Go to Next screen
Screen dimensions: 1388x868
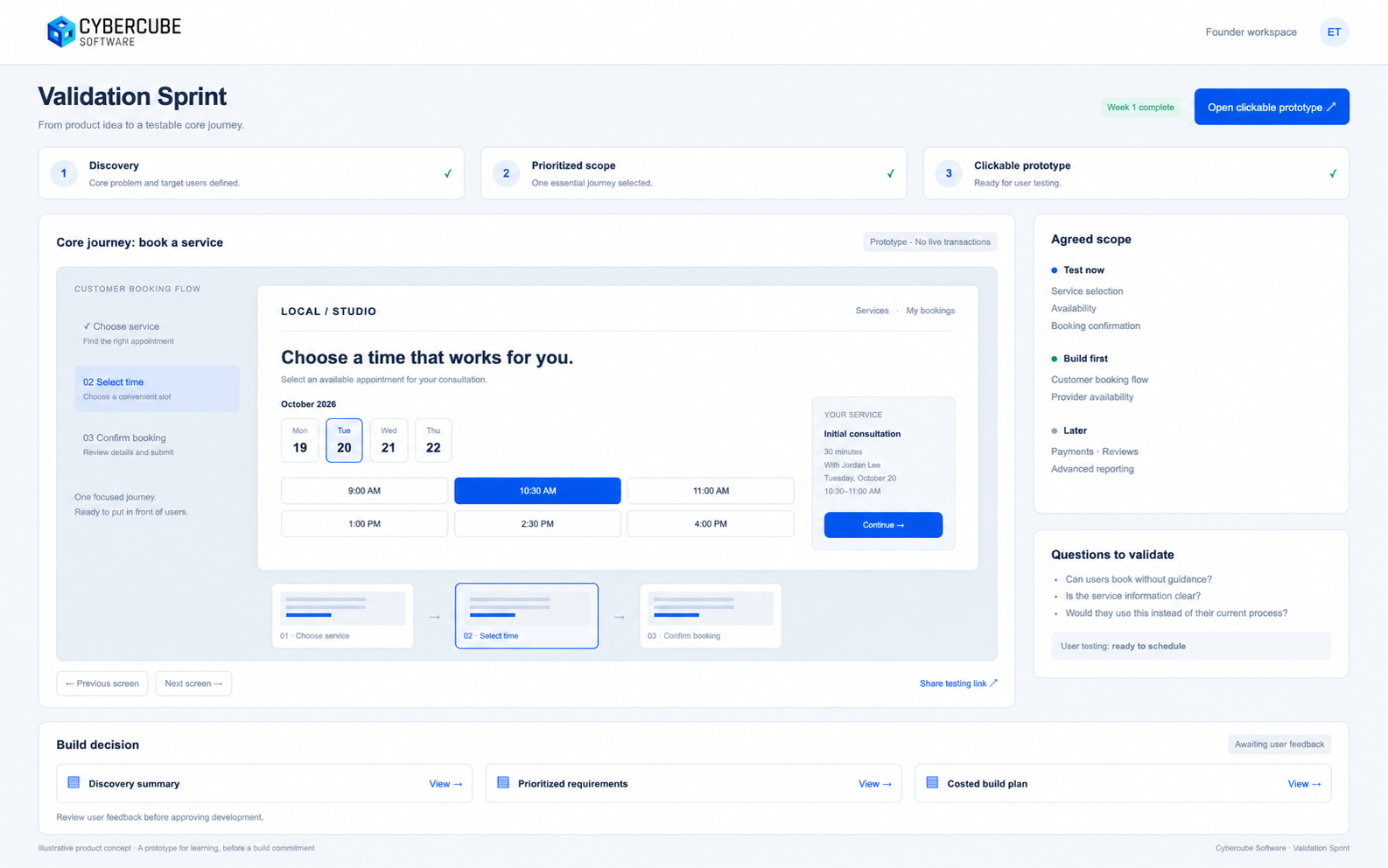tap(193, 683)
